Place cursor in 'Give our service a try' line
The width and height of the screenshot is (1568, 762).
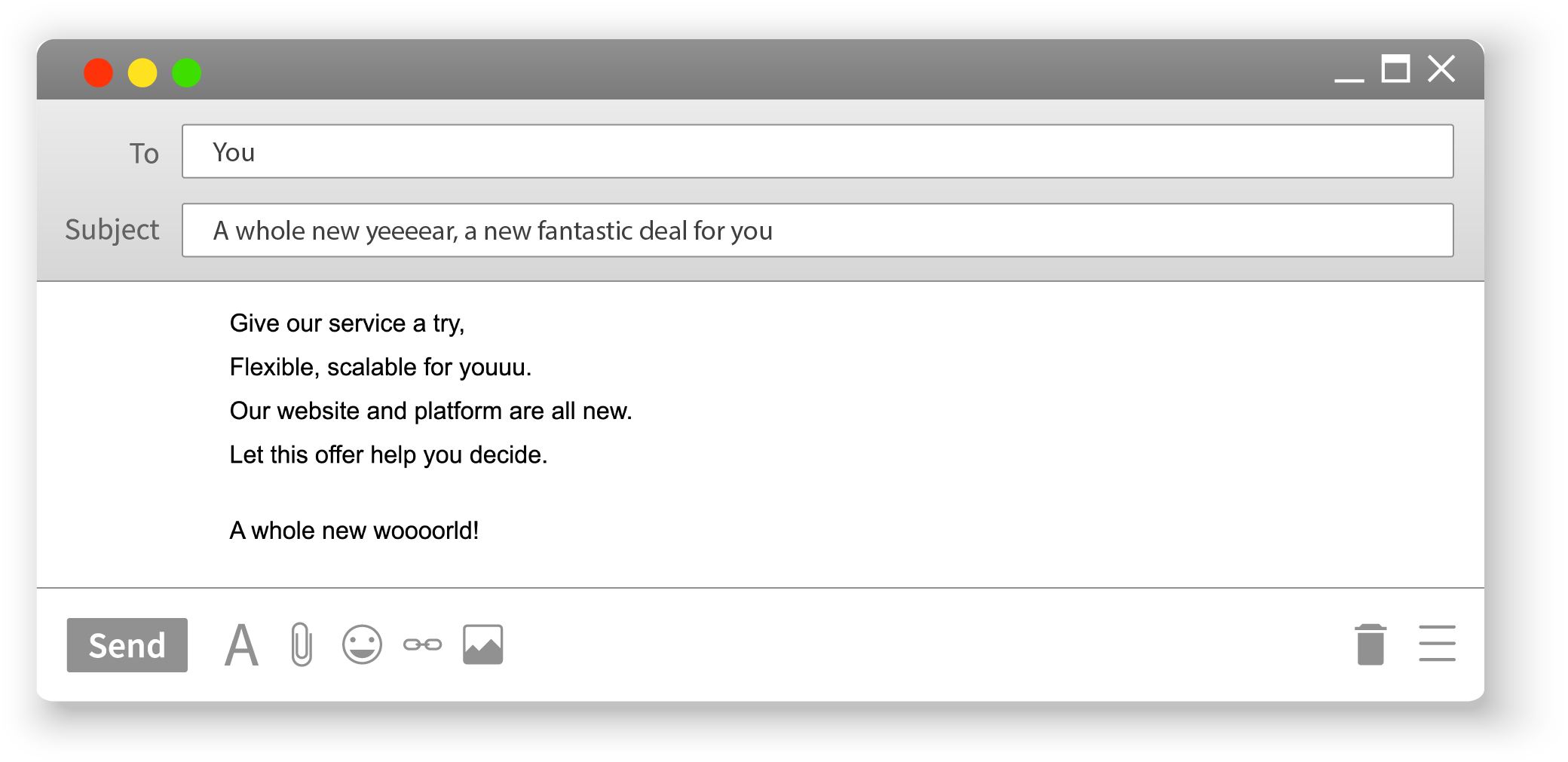coord(347,323)
